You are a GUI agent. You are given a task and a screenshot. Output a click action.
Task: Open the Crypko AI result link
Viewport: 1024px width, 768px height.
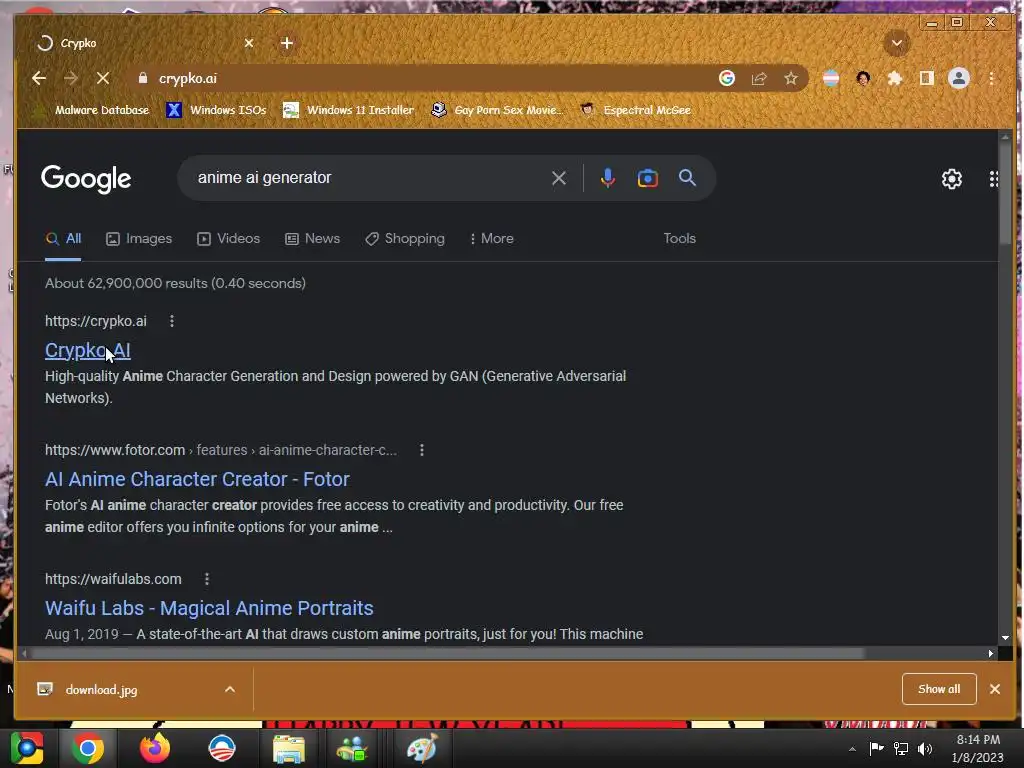88,350
